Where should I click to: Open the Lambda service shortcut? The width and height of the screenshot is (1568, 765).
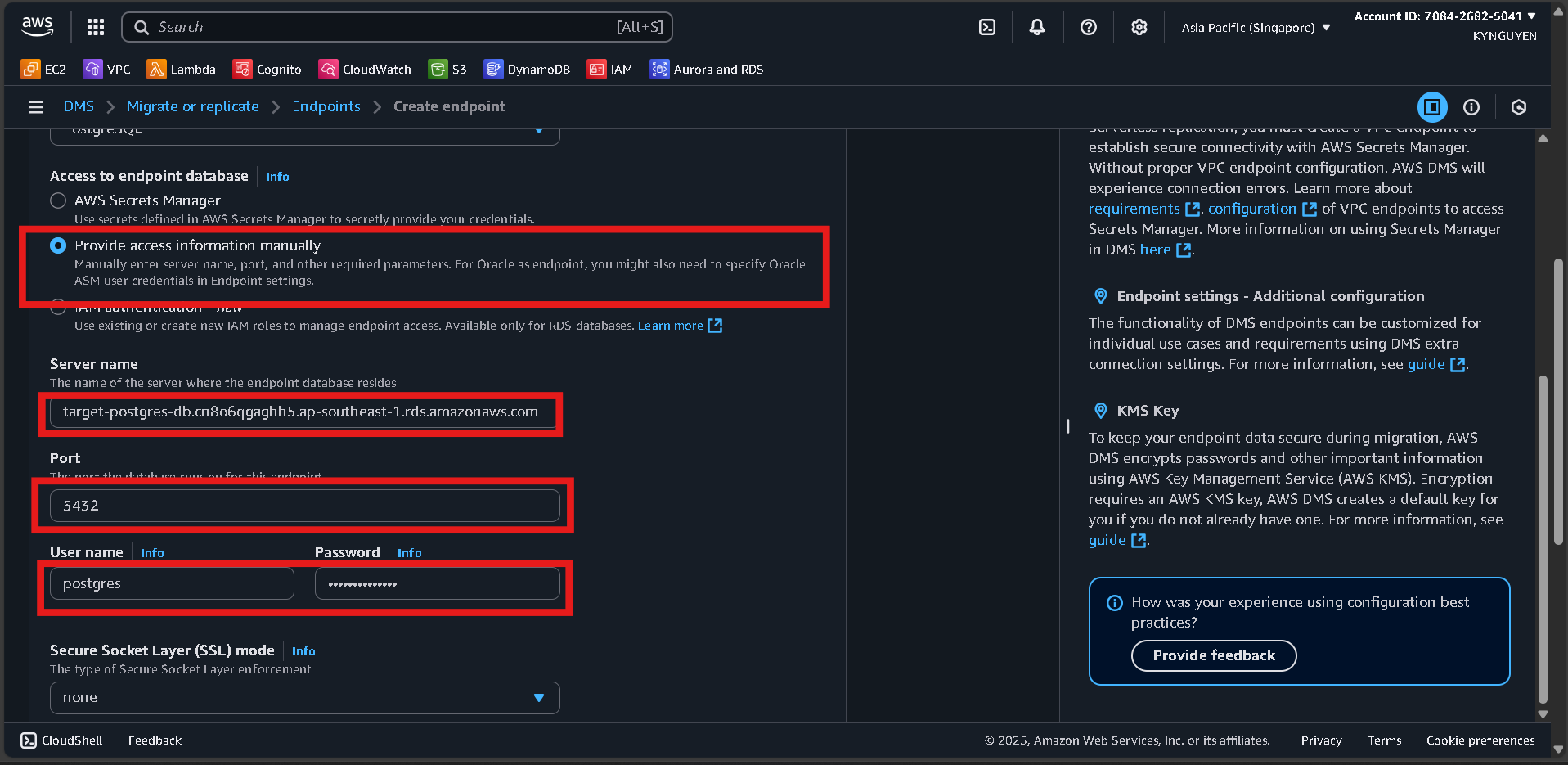[x=181, y=69]
